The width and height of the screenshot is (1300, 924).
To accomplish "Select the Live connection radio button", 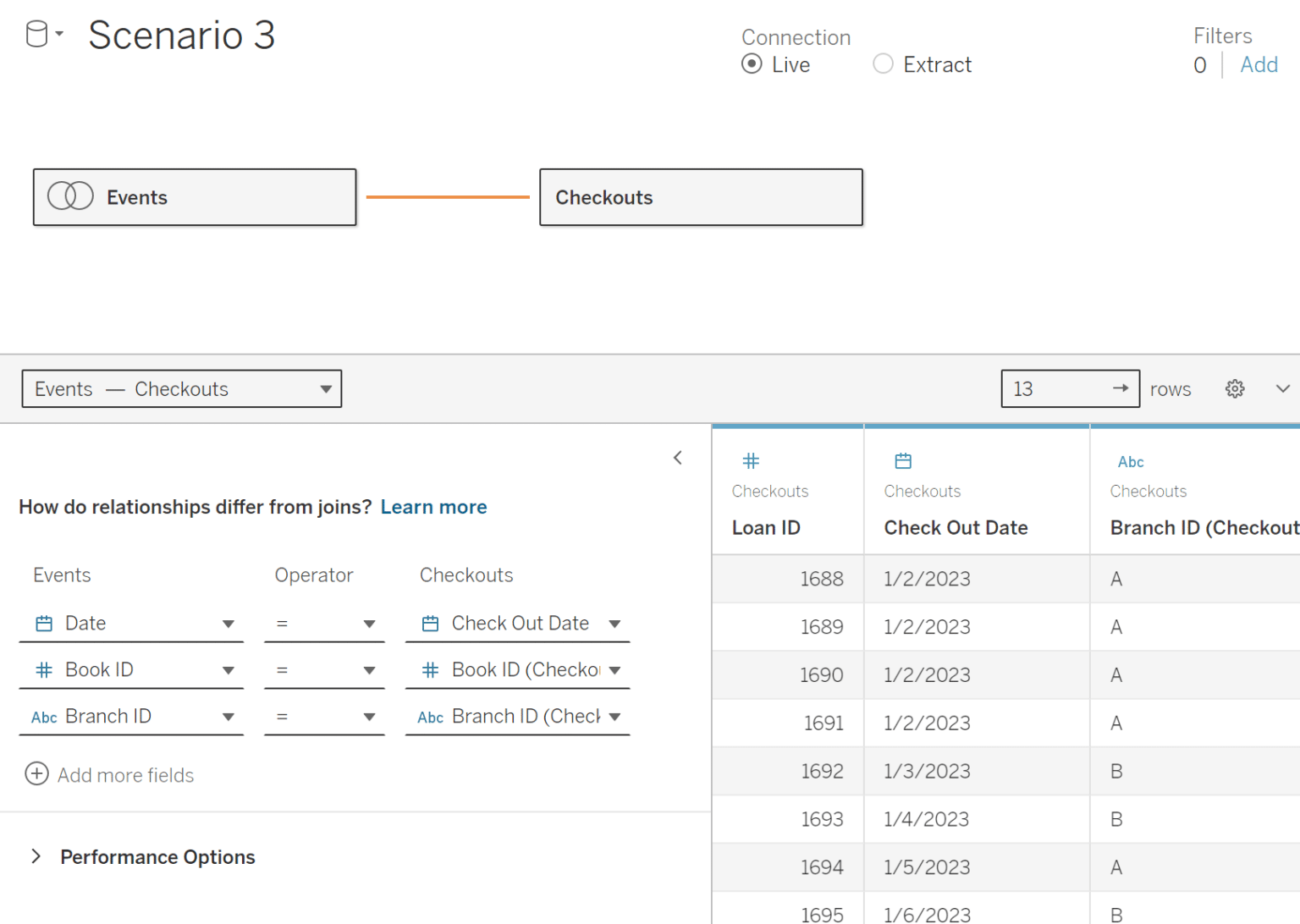I will (x=752, y=63).
